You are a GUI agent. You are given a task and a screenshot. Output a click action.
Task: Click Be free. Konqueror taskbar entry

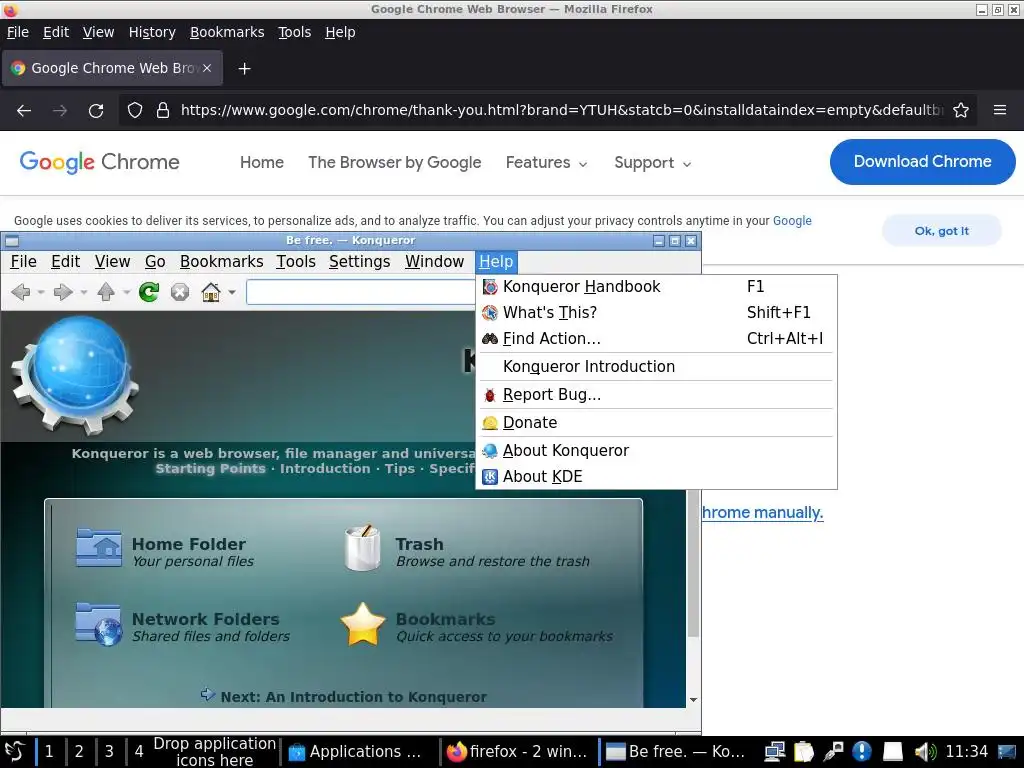pyautogui.click(x=678, y=752)
